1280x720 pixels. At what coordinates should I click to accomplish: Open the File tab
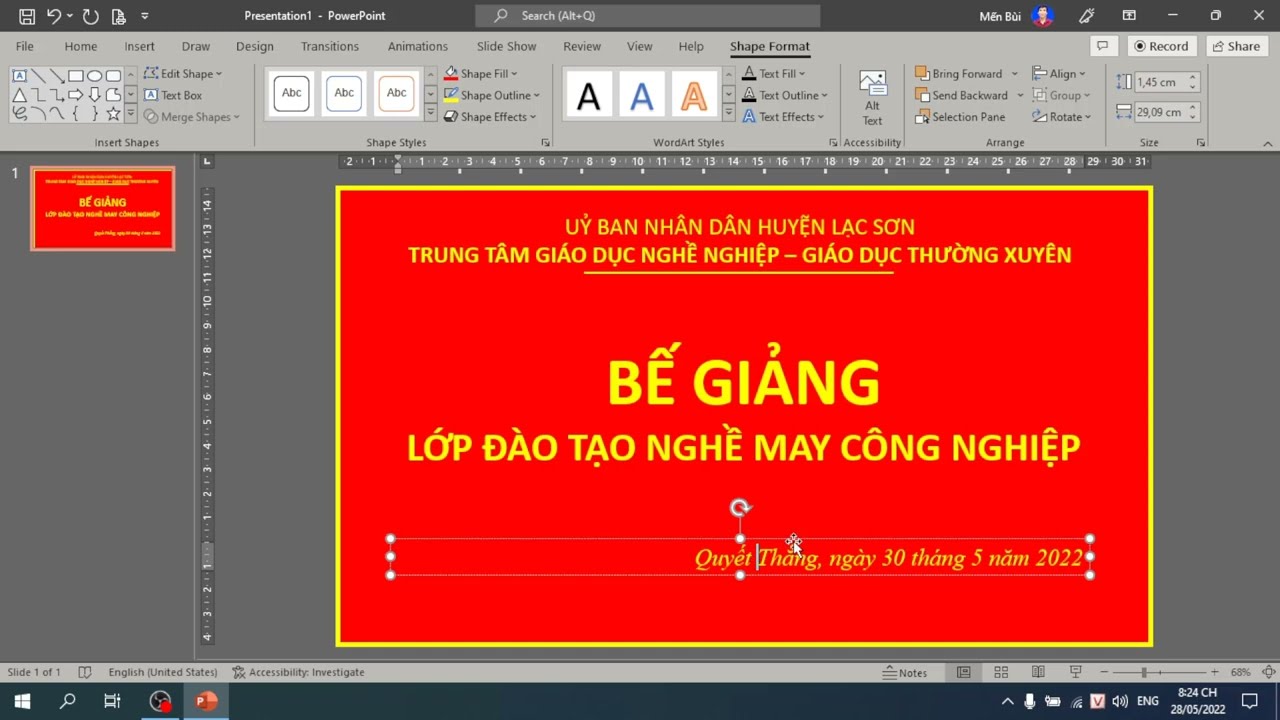coord(25,46)
